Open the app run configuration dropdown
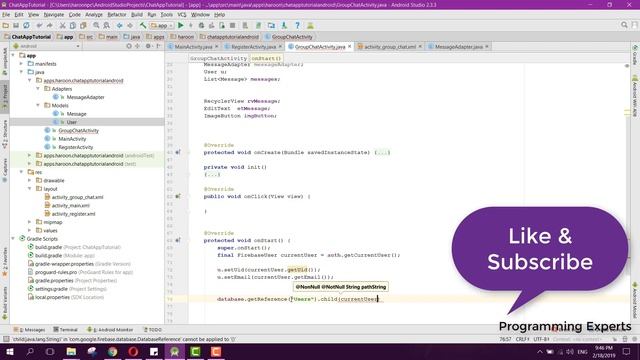 click(162, 25)
